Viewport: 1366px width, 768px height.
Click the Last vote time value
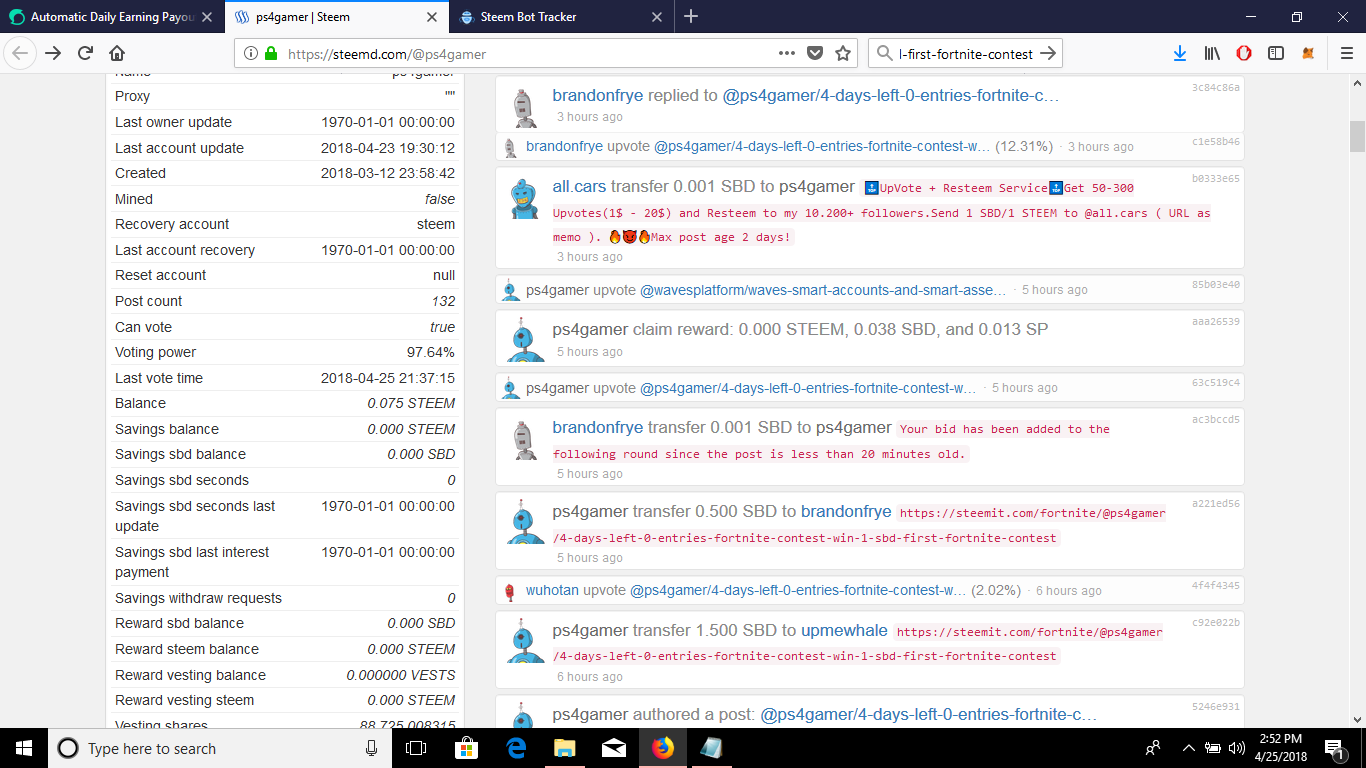(x=388, y=378)
